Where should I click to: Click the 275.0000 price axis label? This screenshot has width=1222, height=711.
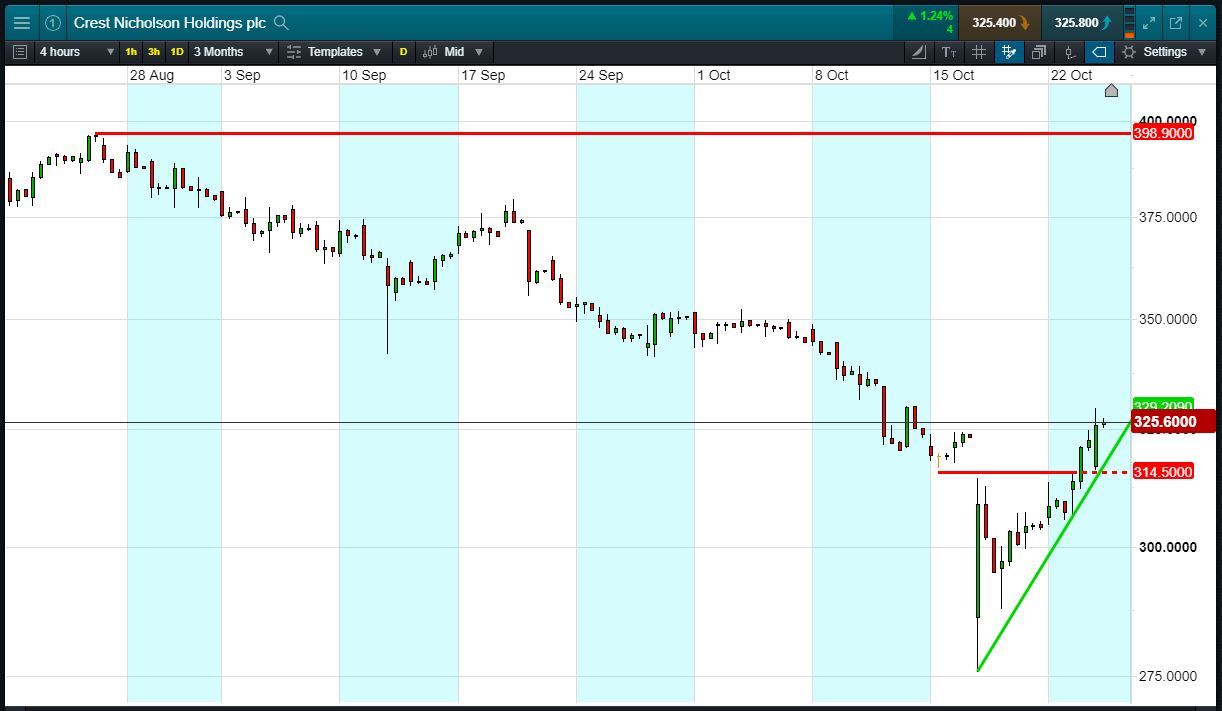[1168, 677]
